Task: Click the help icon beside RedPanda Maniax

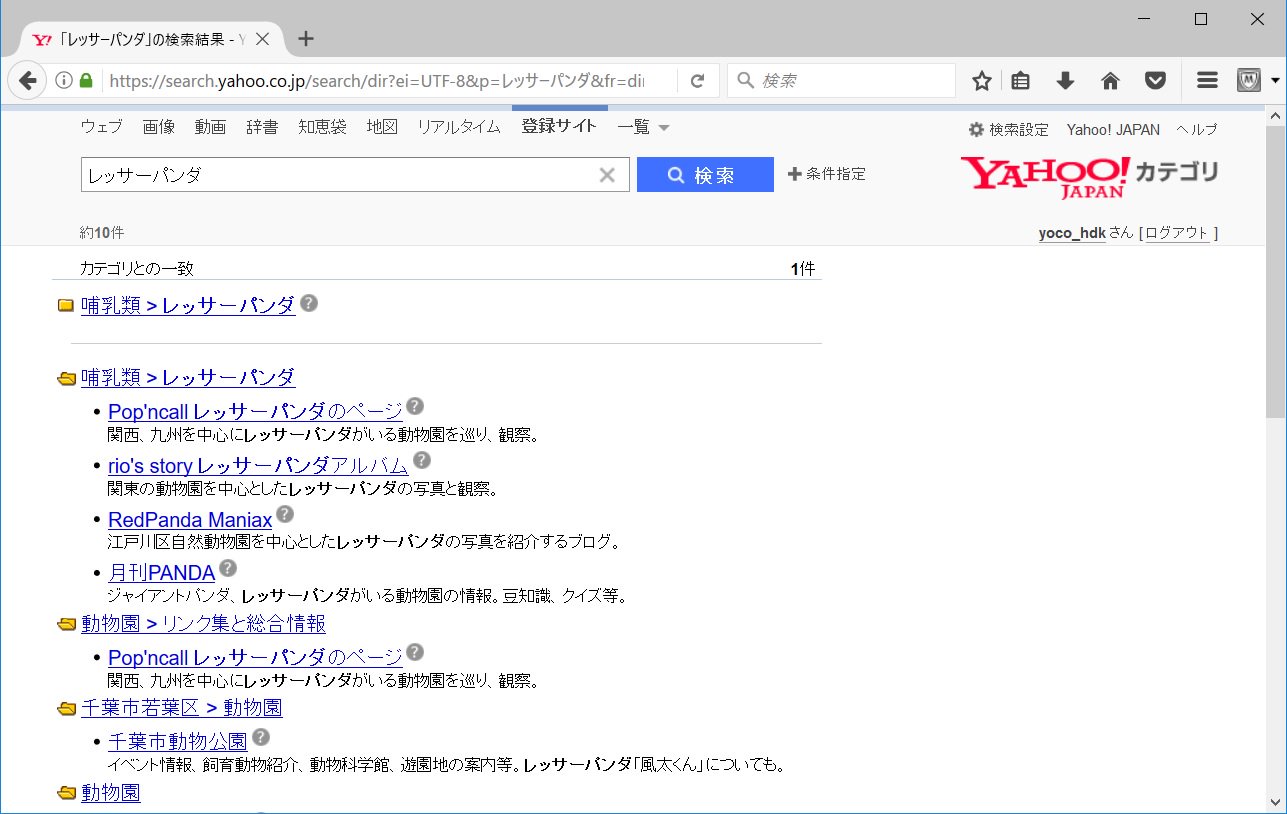Action: (285, 514)
